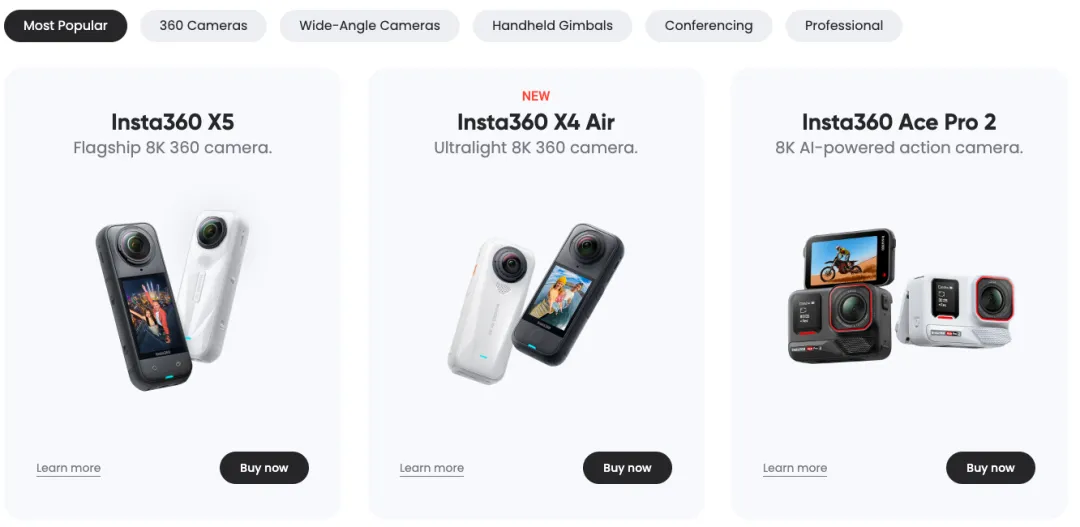Open Learn more for Insta360 X4 Air
This screenshot has width=1080, height=527.
pyautogui.click(x=432, y=468)
